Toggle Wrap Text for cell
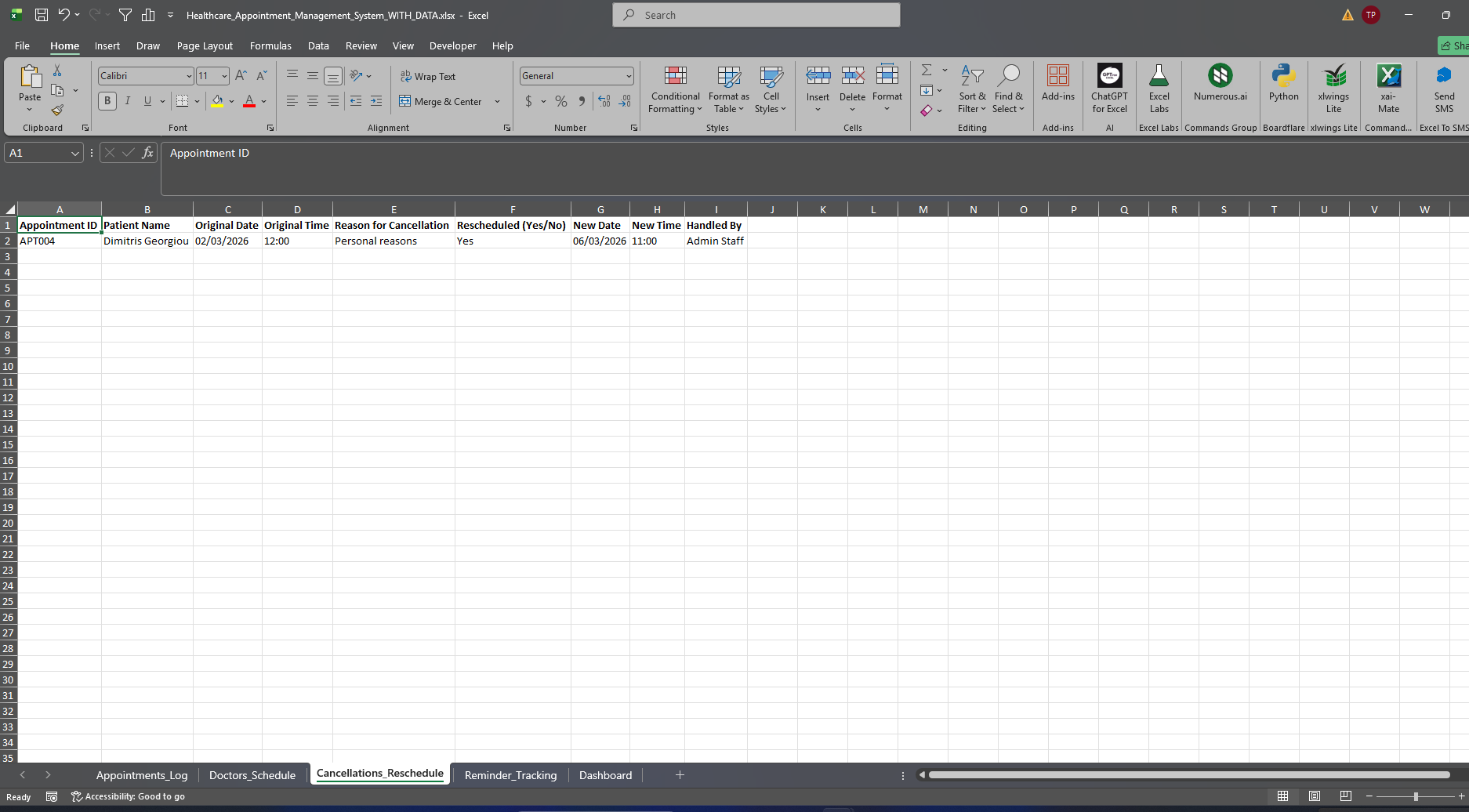The height and width of the screenshot is (812, 1469). (428, 76)
